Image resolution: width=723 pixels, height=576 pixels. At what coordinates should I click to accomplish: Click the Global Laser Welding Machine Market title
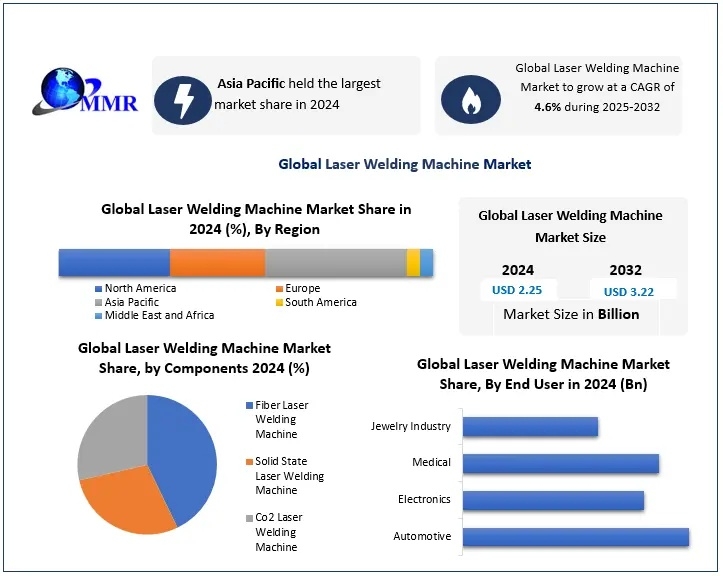click(404, 164)
